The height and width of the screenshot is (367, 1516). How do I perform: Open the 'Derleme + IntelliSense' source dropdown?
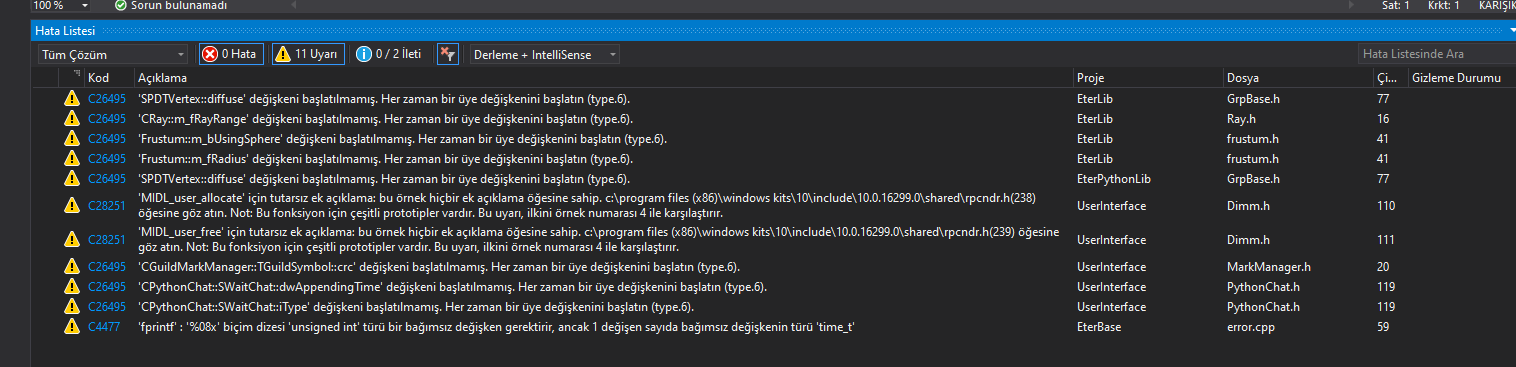pos(545,54)
